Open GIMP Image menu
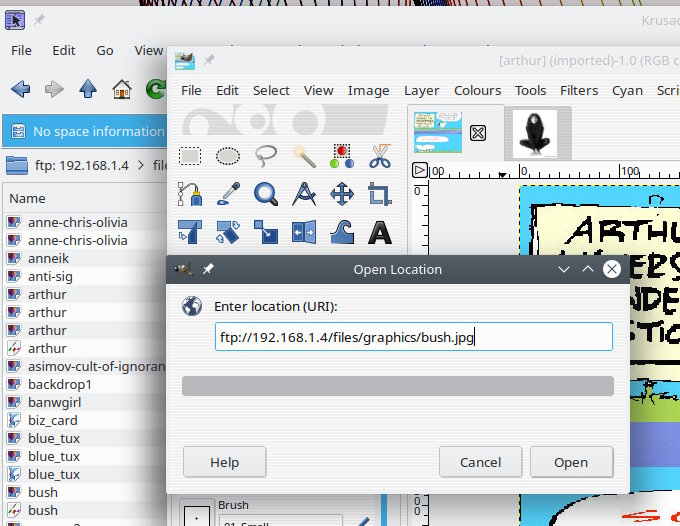680x526 pixels. tap(369, 90)
